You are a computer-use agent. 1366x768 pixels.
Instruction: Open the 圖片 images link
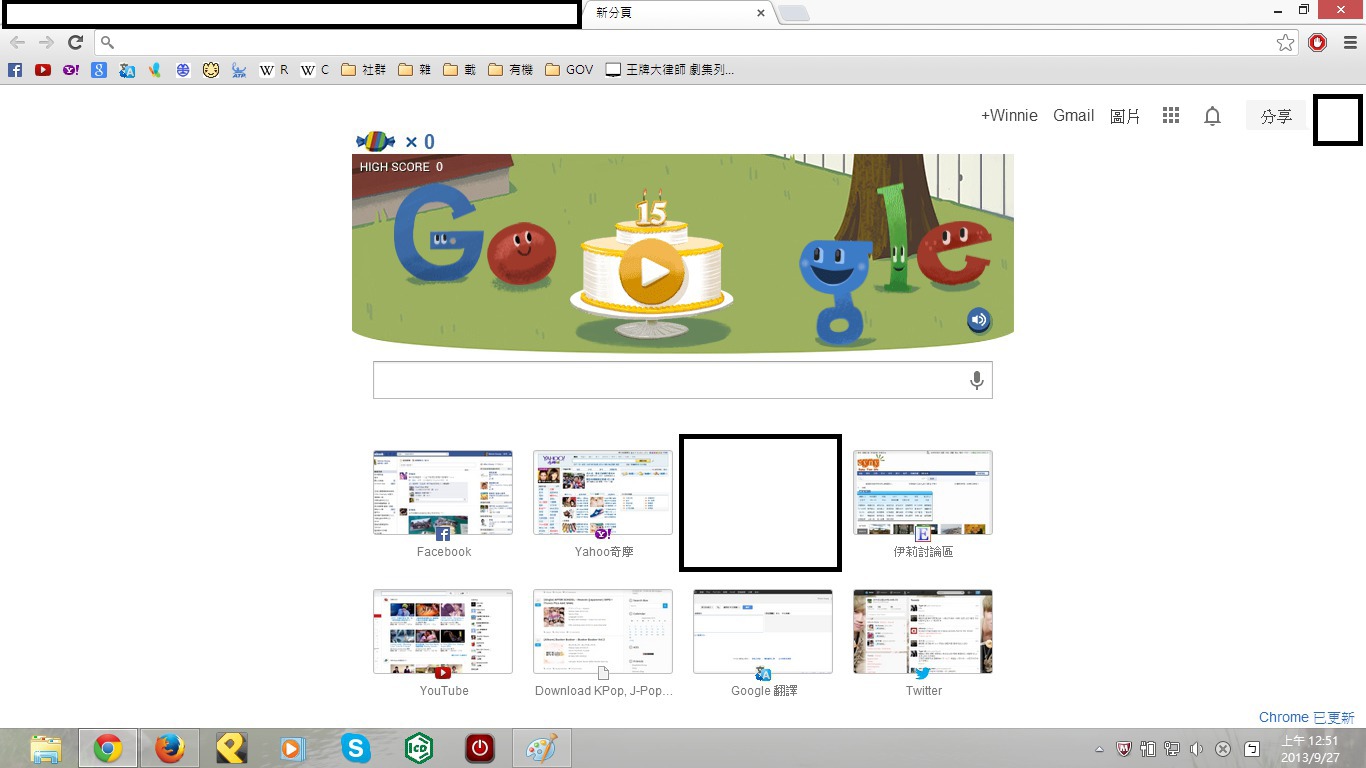coord(1125,116)
